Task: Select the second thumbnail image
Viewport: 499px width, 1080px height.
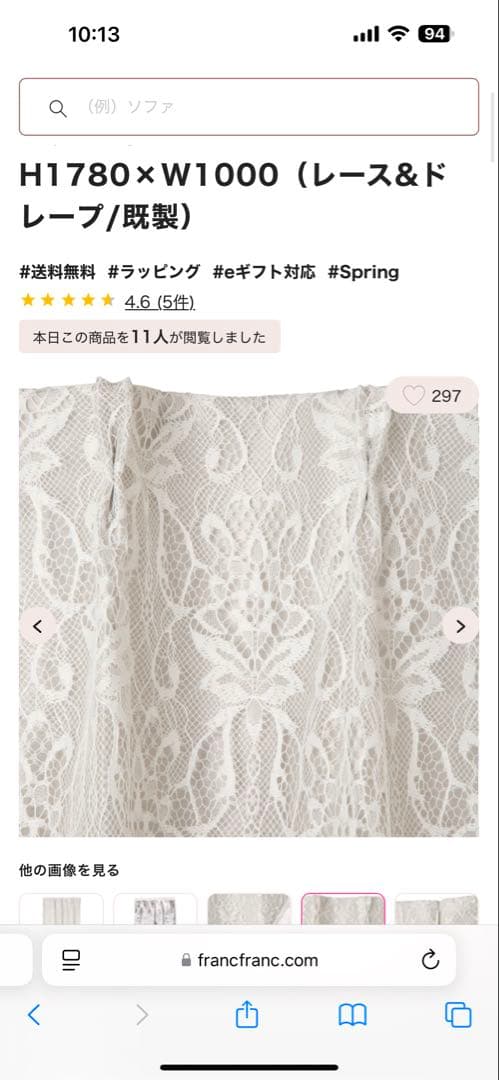Action: (x=155, y=909)
